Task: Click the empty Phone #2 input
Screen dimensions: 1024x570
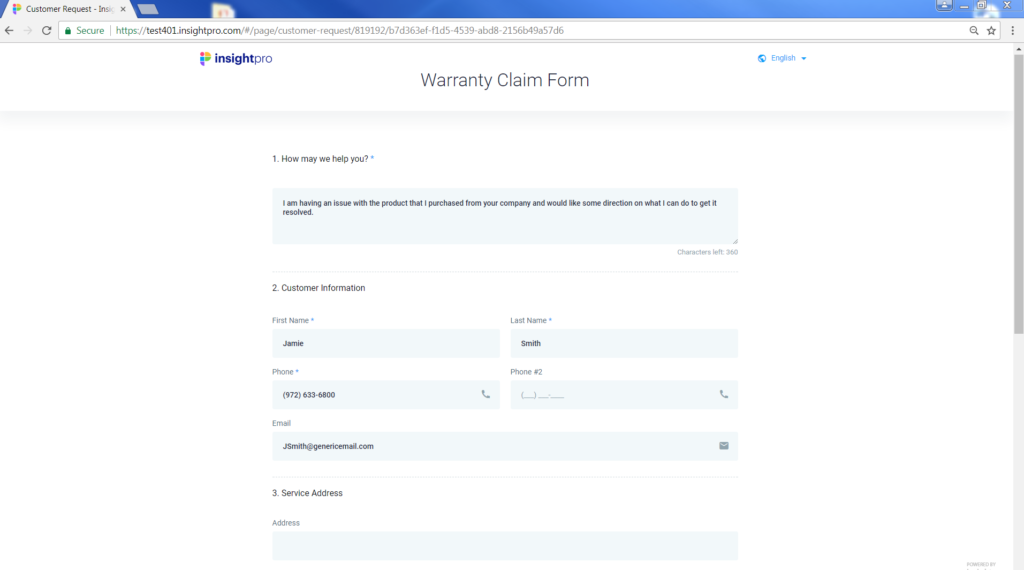Action: tap(610, 395)
